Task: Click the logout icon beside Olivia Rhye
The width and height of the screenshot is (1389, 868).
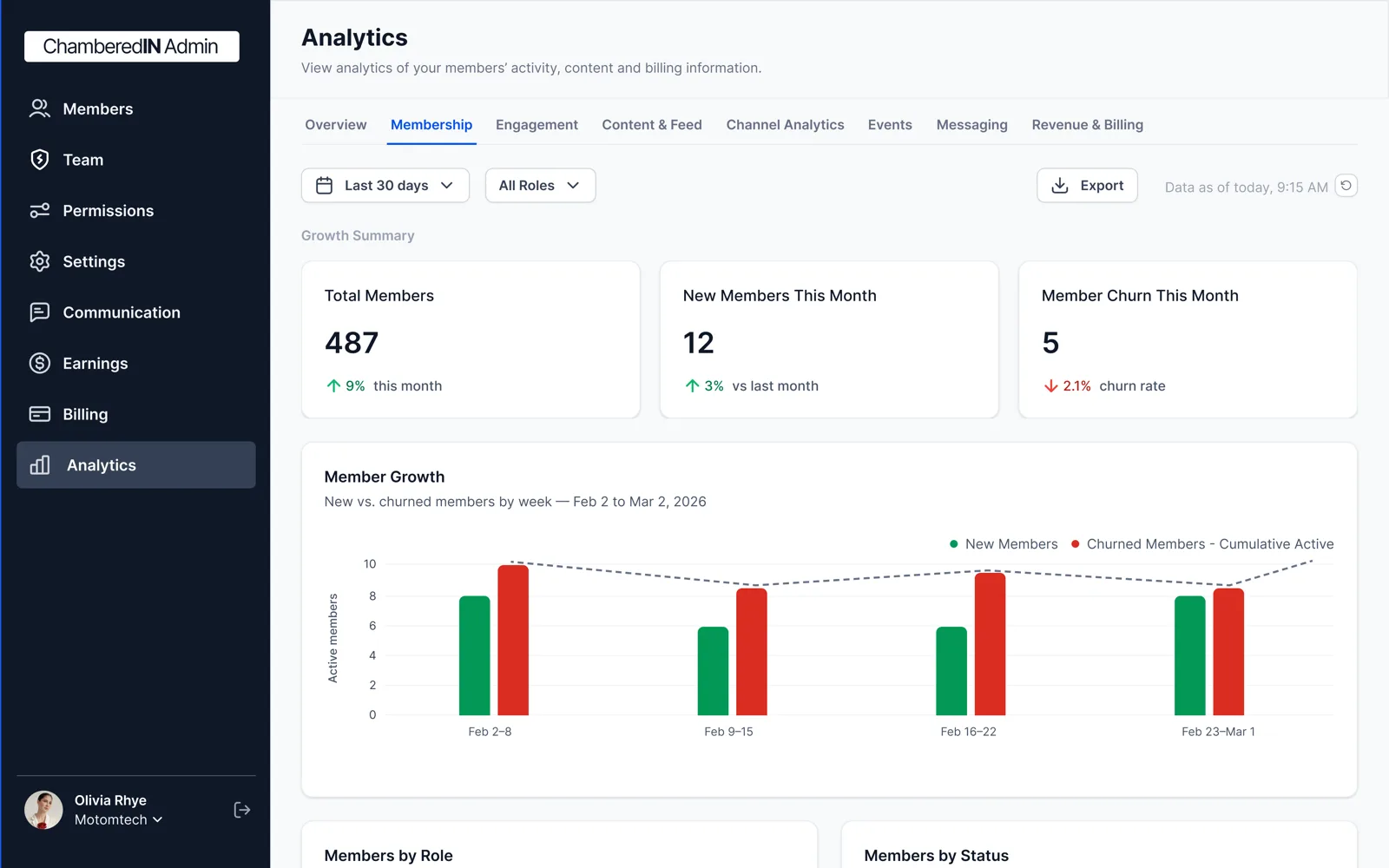Action: 242,810
